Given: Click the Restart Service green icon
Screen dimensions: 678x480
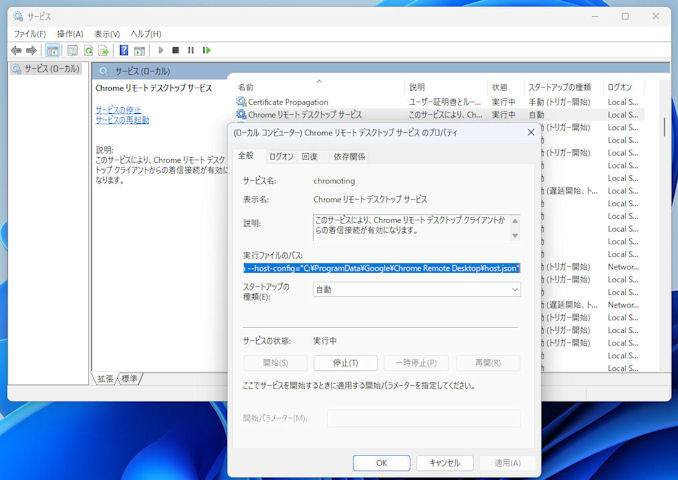Looking at the screenshot, I should click(206, 51).
